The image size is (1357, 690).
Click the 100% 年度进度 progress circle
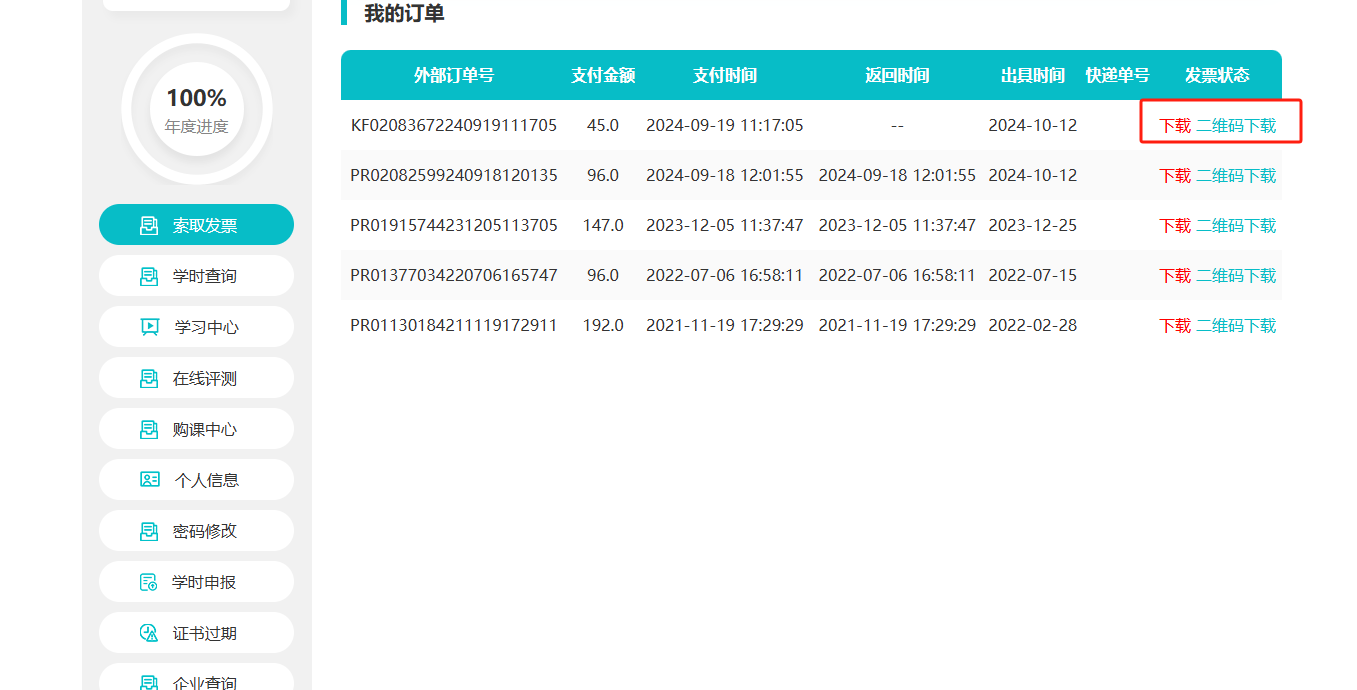(x=197, y=109)
